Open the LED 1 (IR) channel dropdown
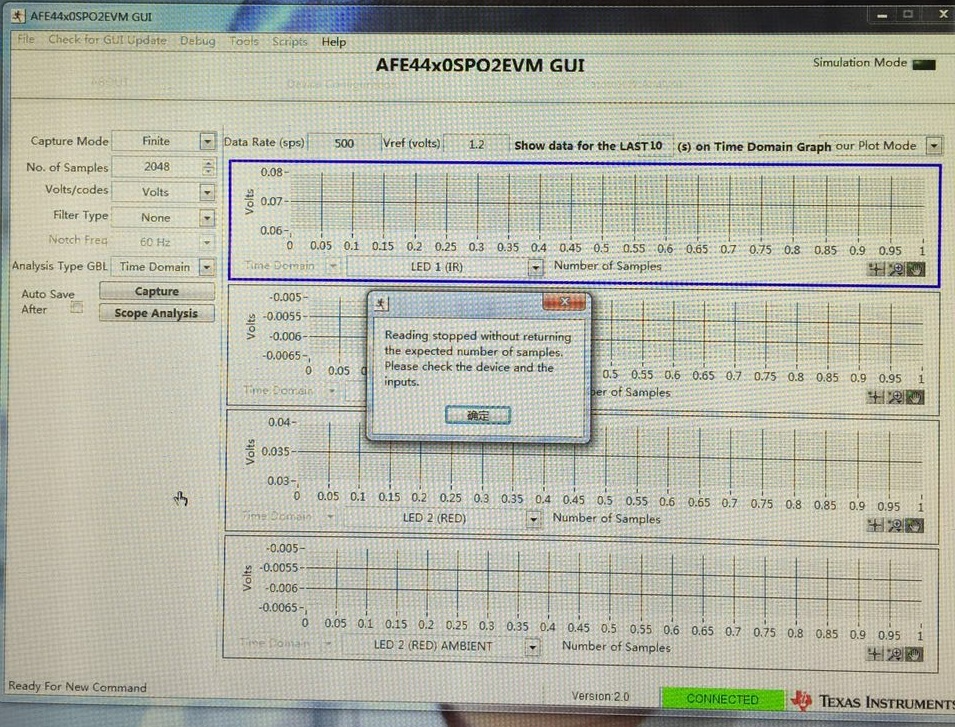955x727 pixels. click(x=535, y=267)
